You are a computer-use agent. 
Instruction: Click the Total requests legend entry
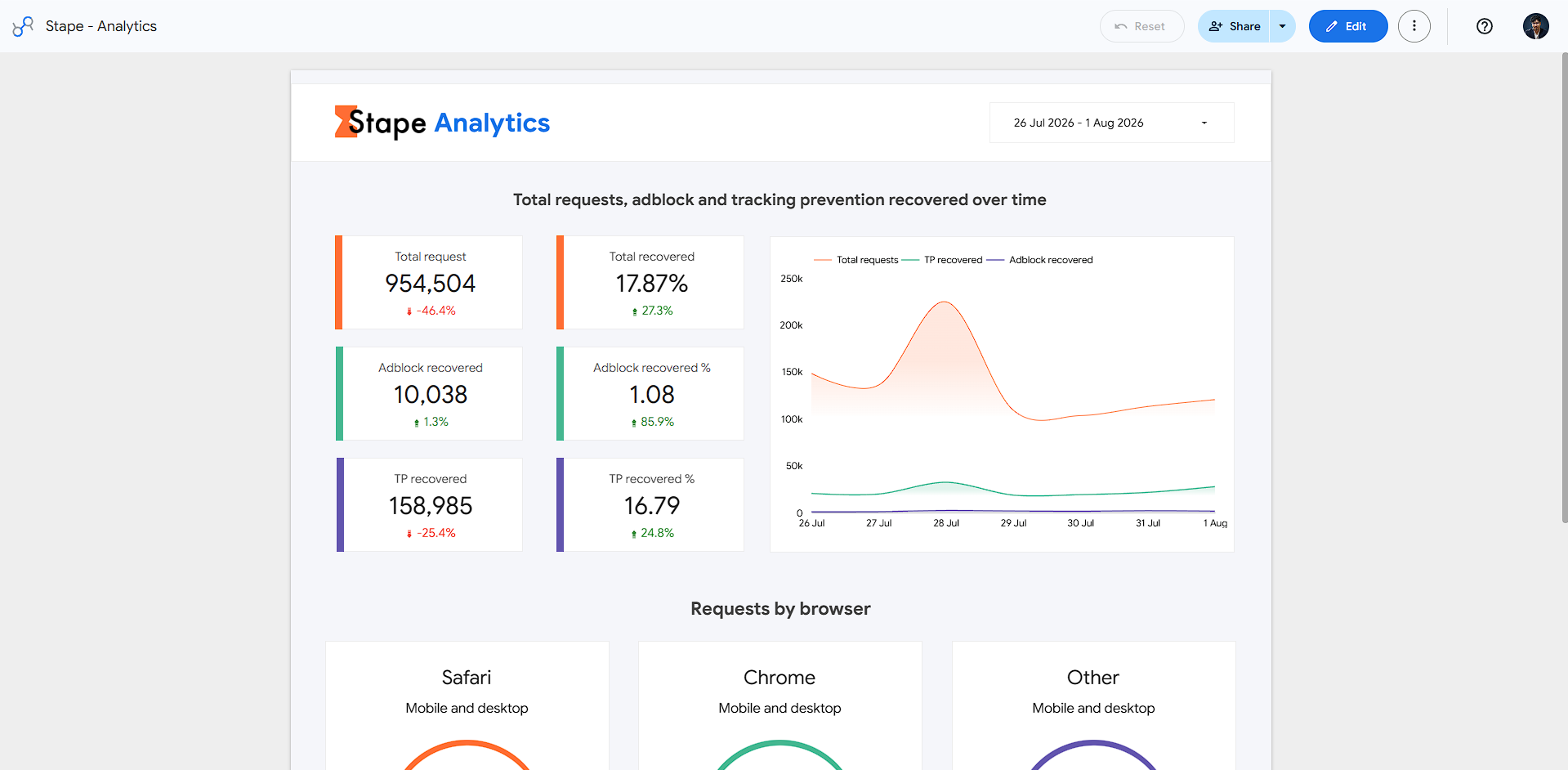tap(856, 260)
